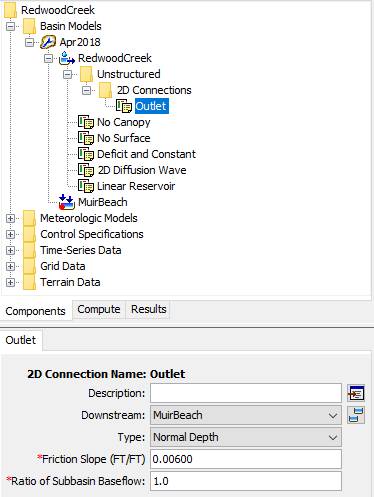The width and height of the screenshot is (374, 497).
Task: Click the 2D Connections folder icon
Action: (x=105, y=90)
